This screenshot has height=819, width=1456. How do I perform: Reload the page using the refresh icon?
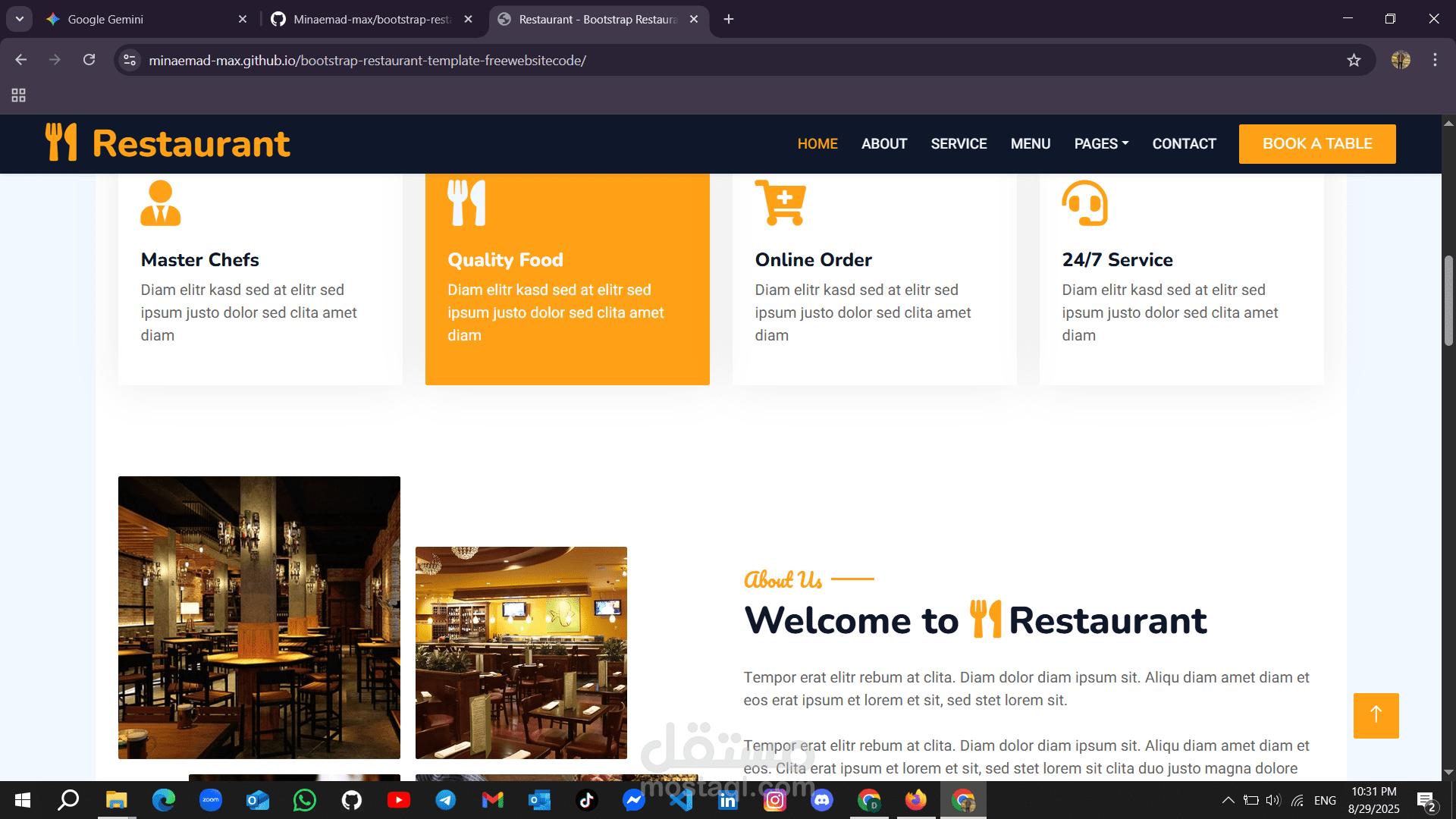click(89, 60)
